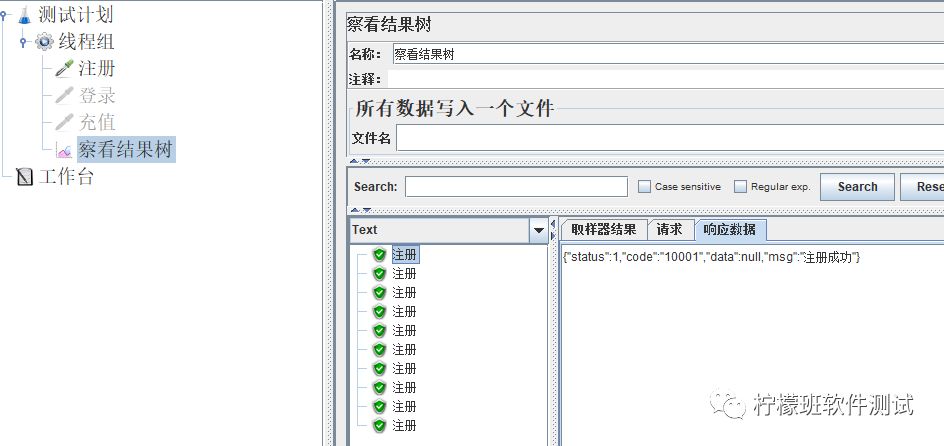The image size is (944, 446).
Task: Collapse search panel arrows below Search field
Action: pyautogui.click(x=361, y=210)
